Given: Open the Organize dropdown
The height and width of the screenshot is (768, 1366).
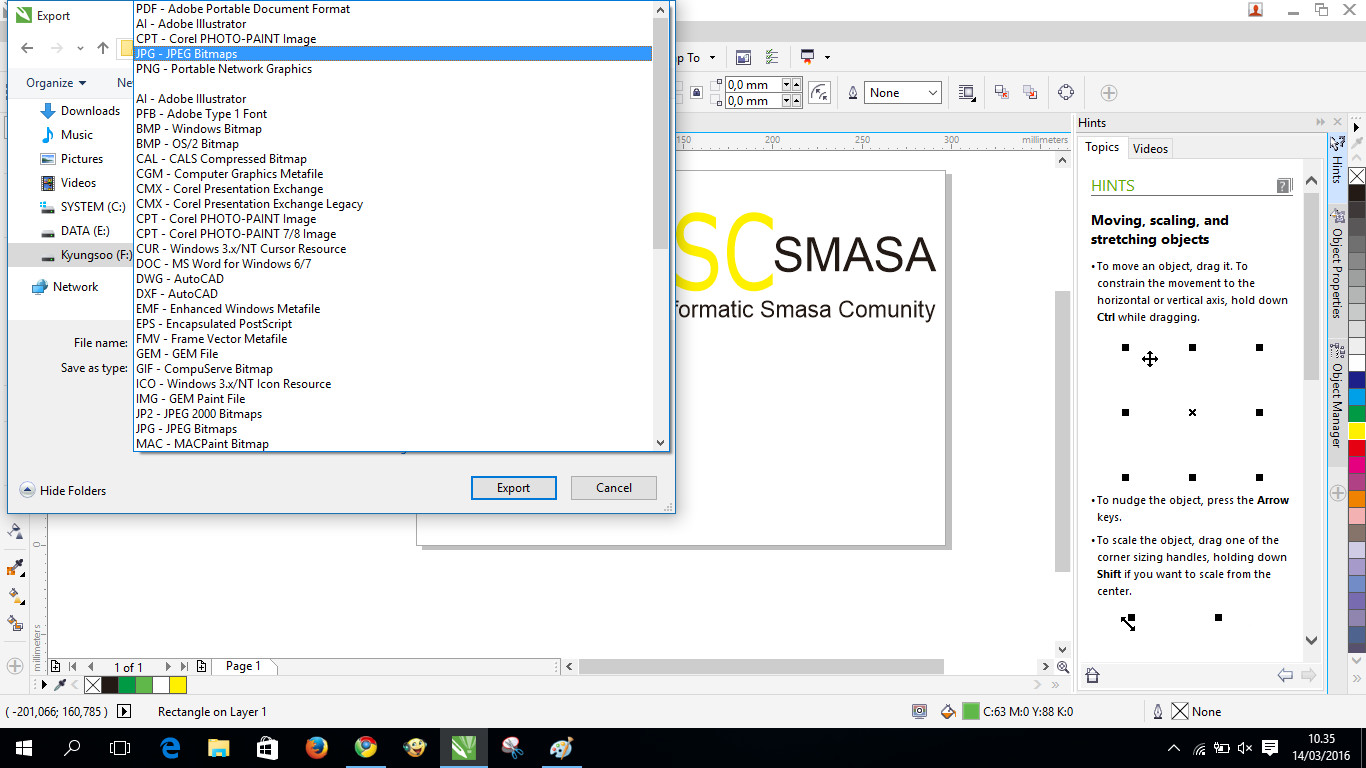Looking at the screenshot, I should tap(56, 83).
